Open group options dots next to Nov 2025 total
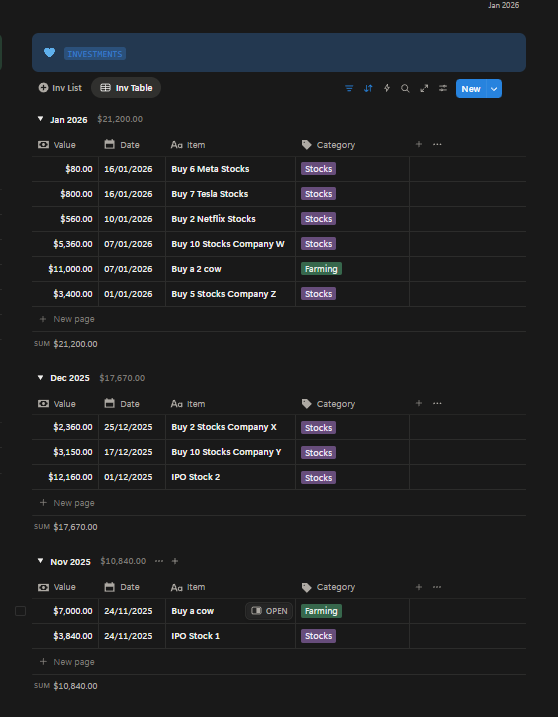 (159, 561)
